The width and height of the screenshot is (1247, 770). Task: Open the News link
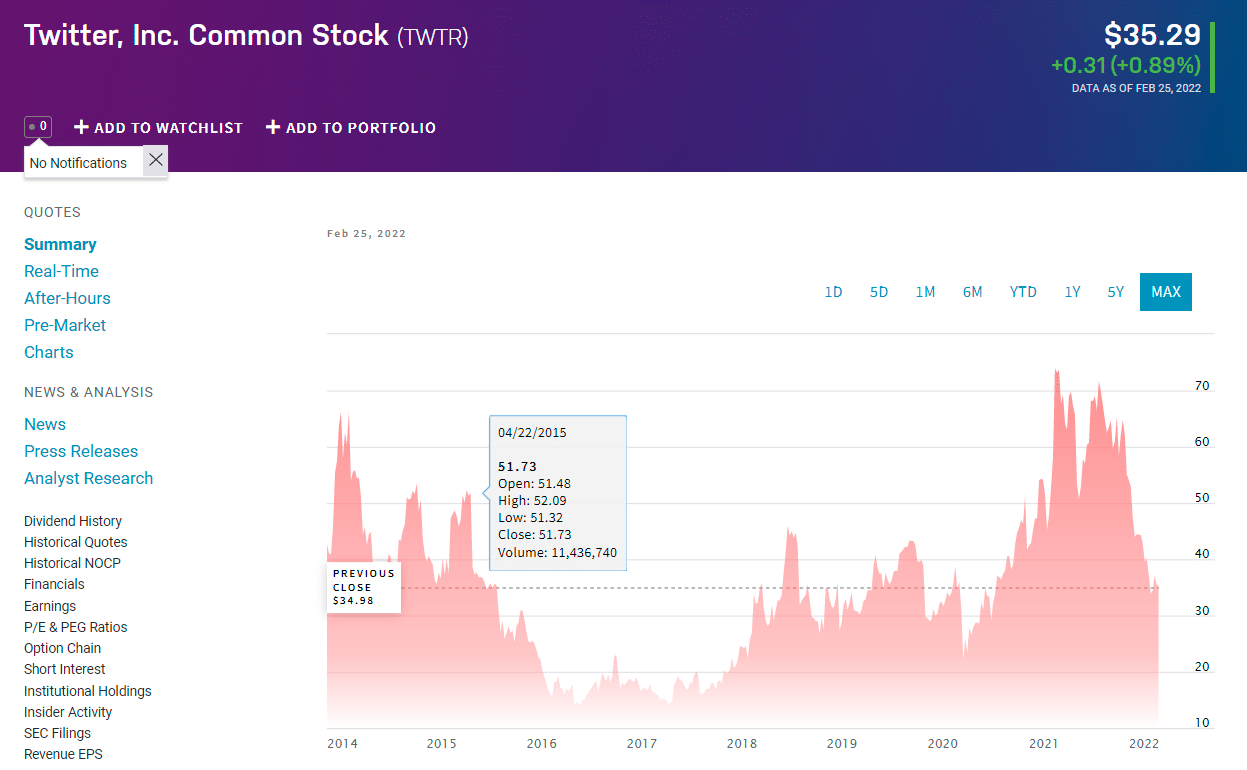pos(45,424)
